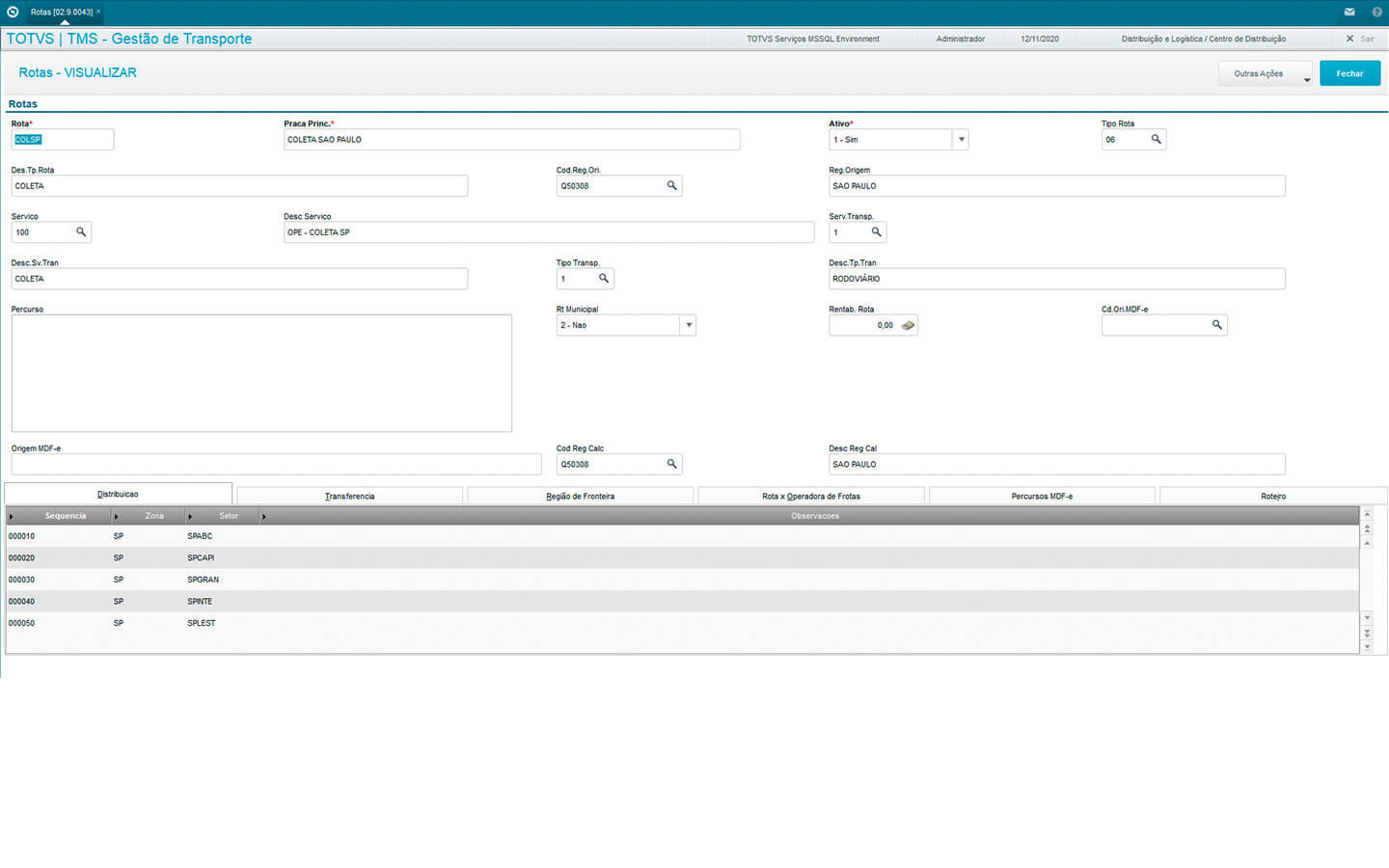Image resolution: width=1389 pixels, height=868 pixels.
Task: Switch to the Percursos MDF-e tab
Action: pyautogui.click(x=1041, y=496)
